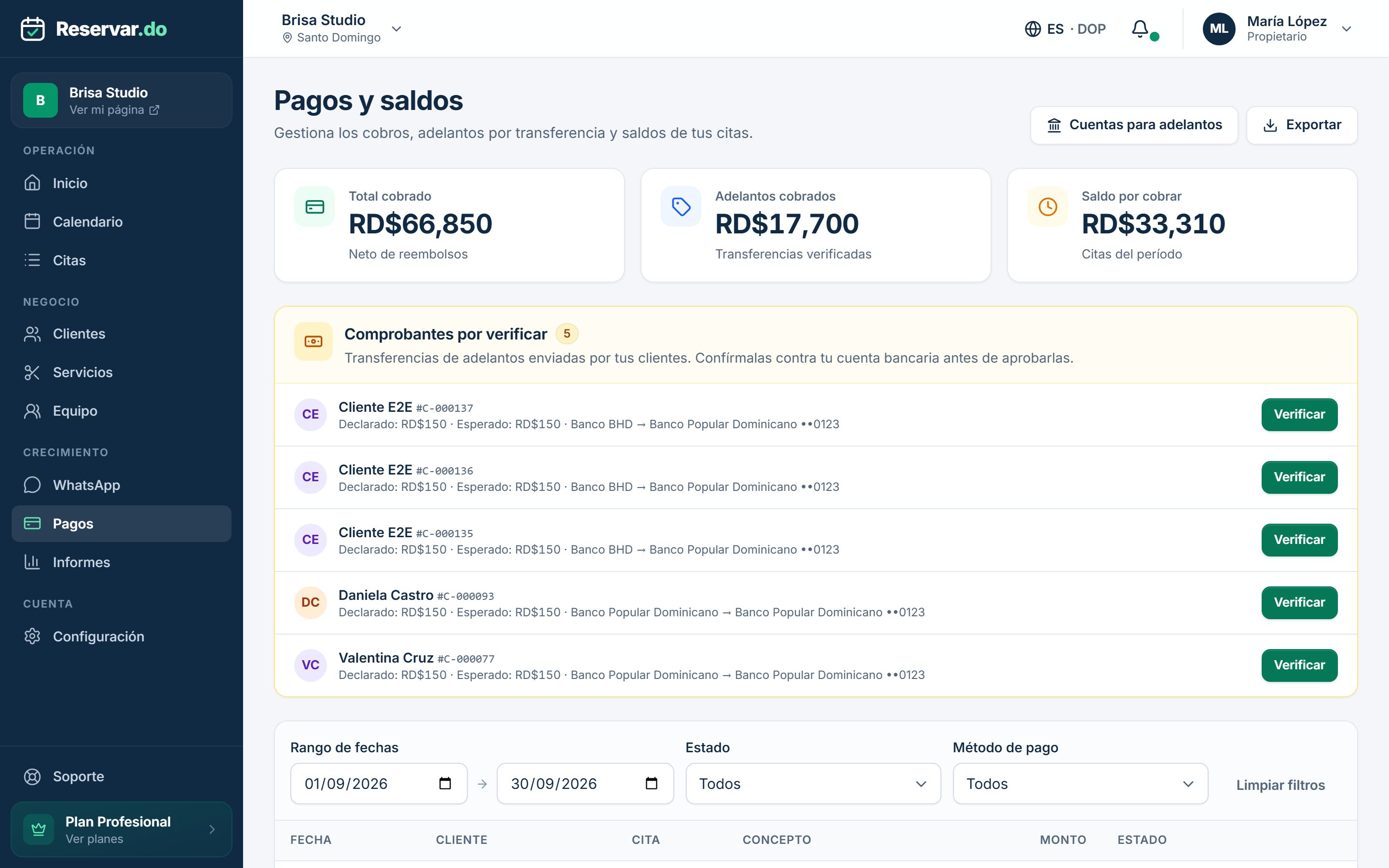The image size is (1389, 868).
Task: Click the Exportar button
Action: [1301, 125]
